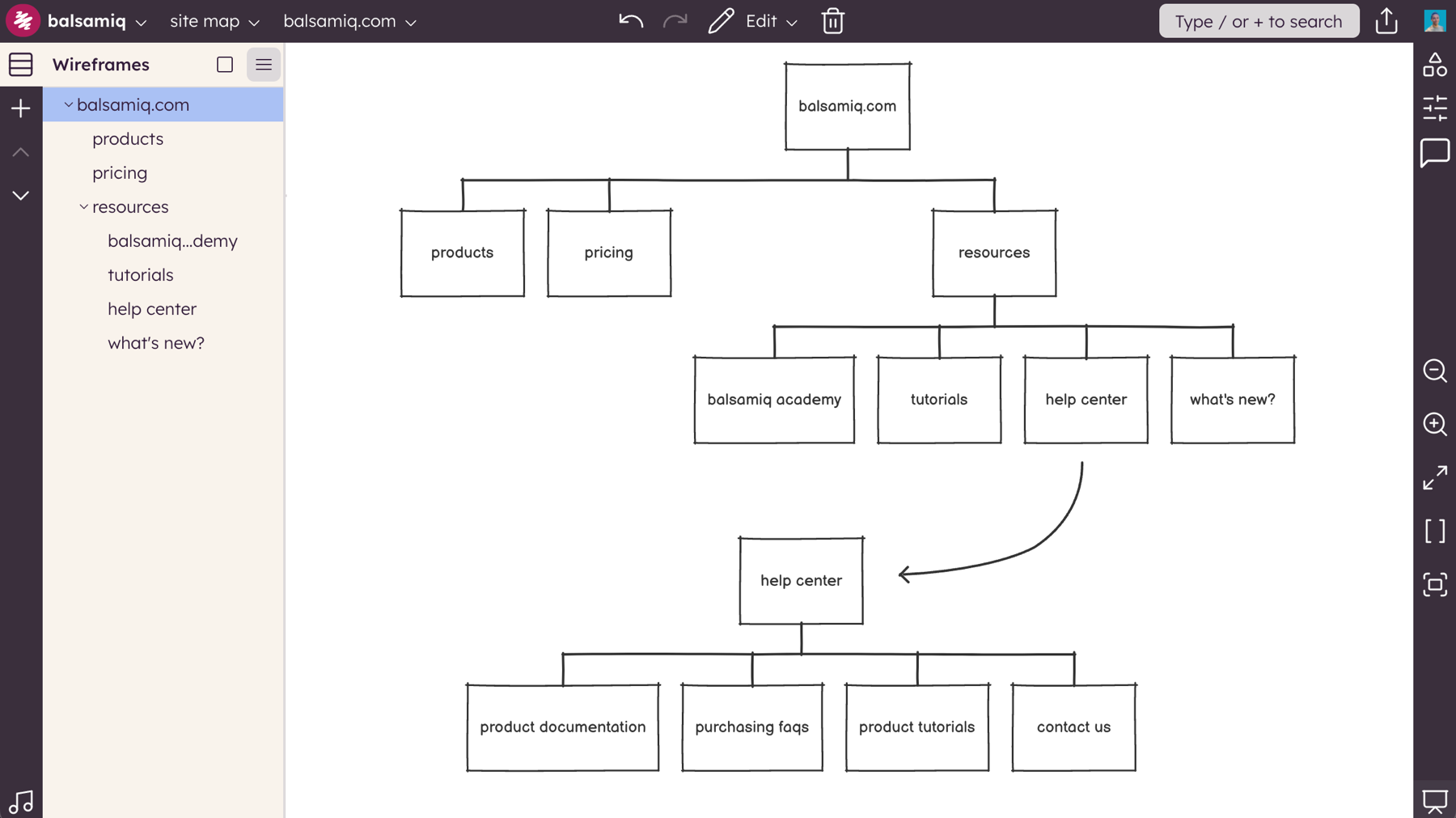Open the comments speech bubble icon

coord(1434,152)
